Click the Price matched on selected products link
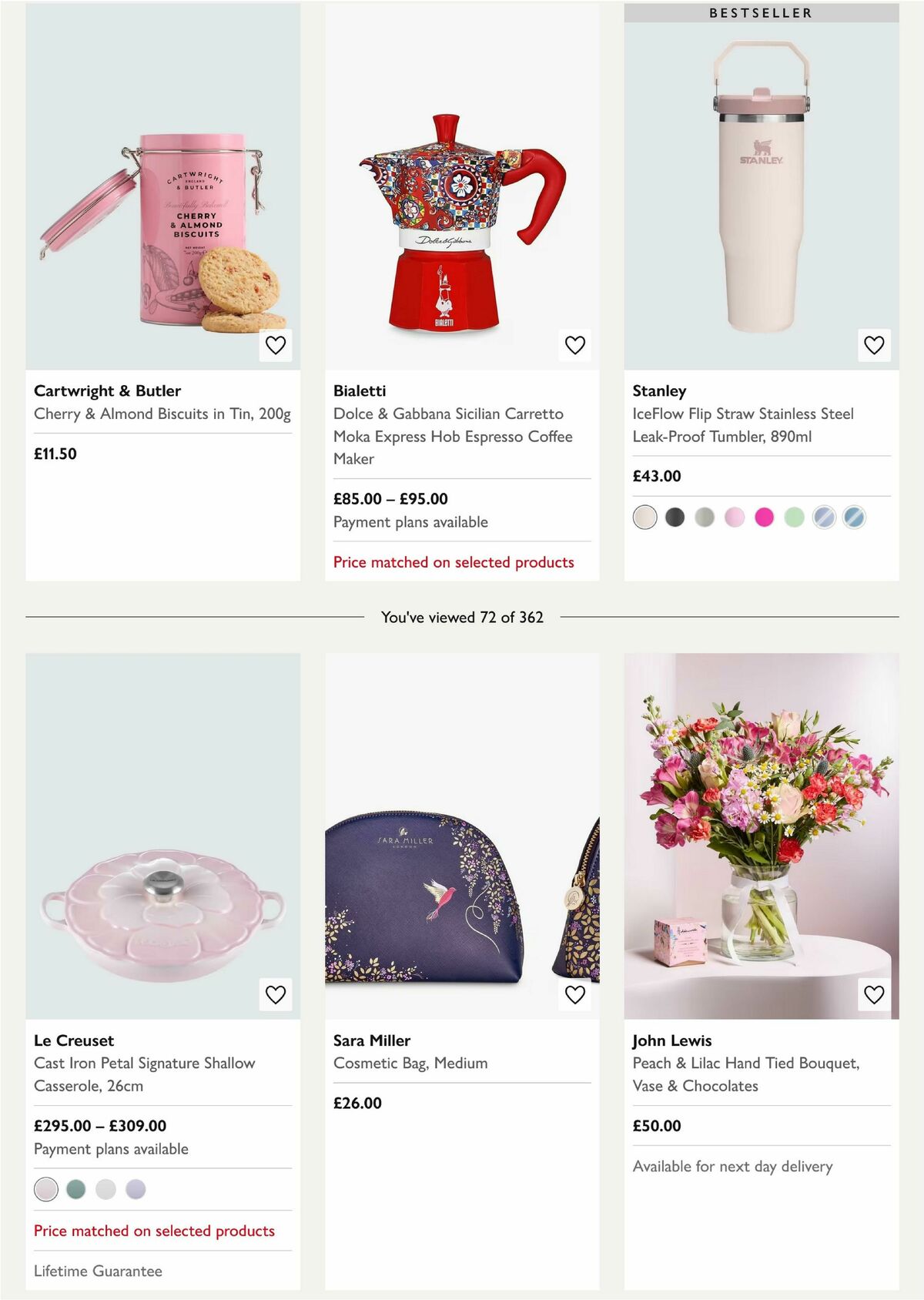 tap(454, 562)
